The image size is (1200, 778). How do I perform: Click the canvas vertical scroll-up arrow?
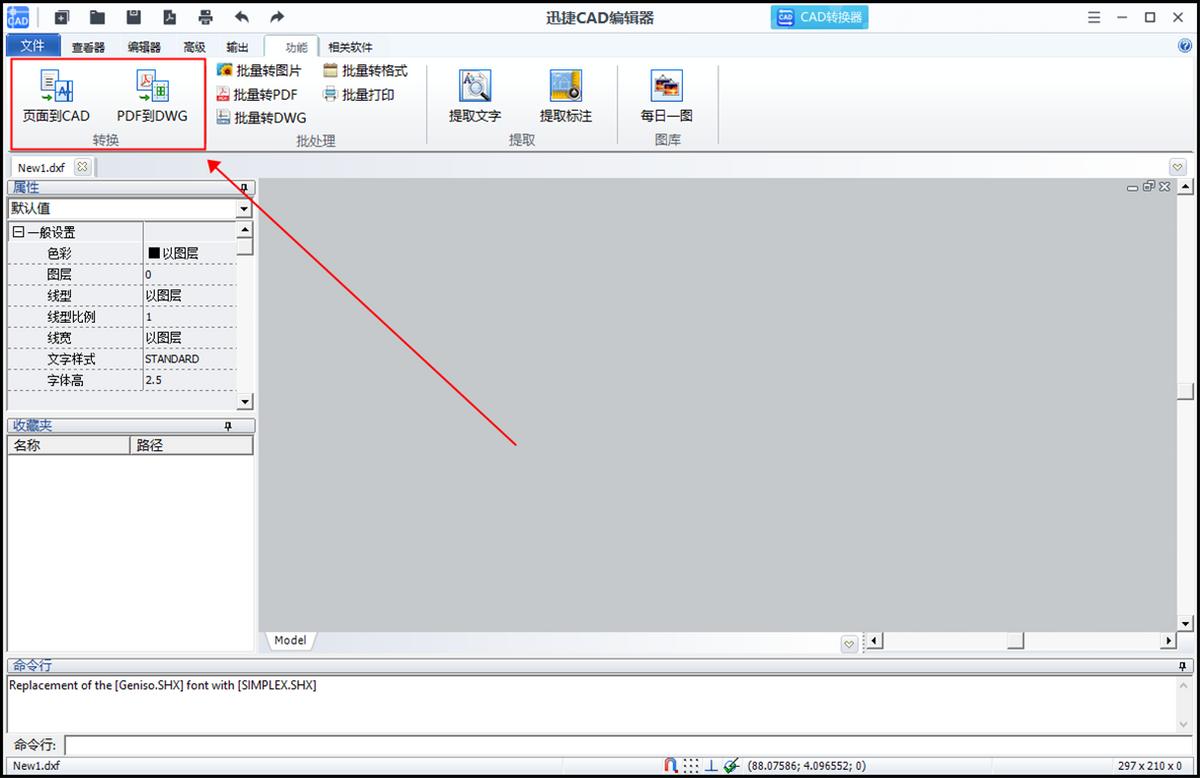point(1186,187)
